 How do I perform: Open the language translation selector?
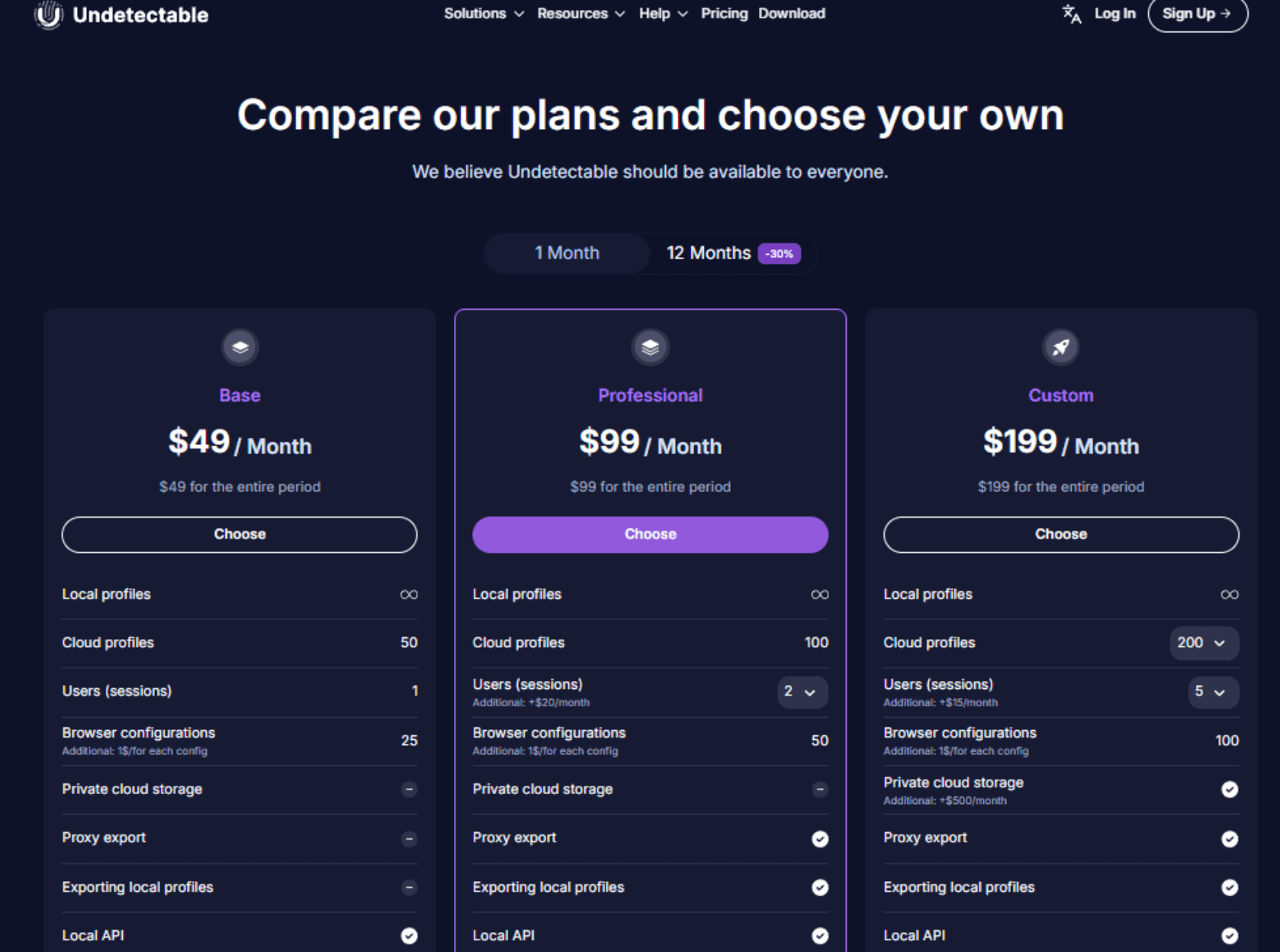point(1072,14)
